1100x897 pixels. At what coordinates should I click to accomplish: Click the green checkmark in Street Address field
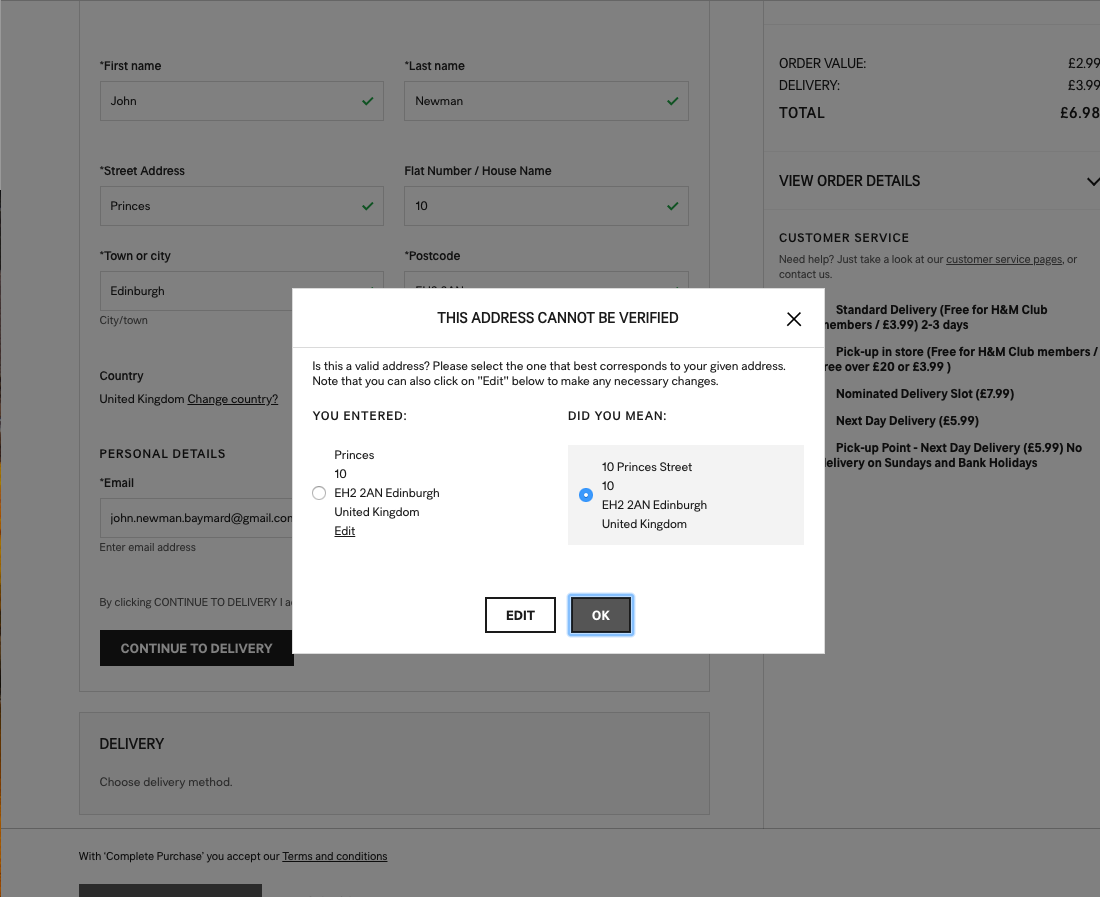368,206
